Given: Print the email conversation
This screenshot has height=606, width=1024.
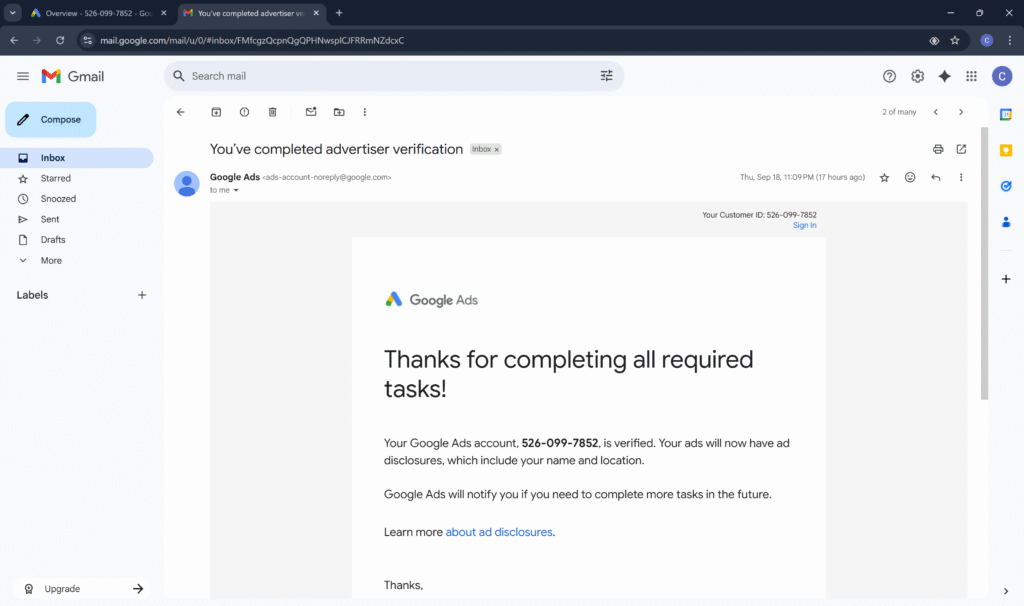Looking at the screenshot, I should (x=938, y=149).
